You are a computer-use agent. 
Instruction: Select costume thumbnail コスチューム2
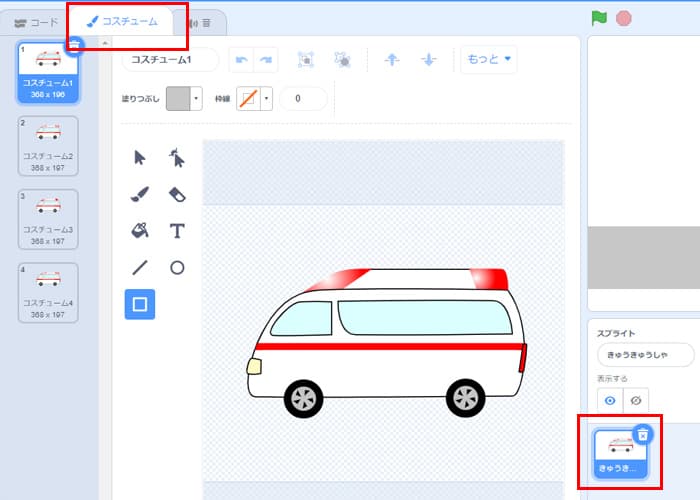(48, 146)
